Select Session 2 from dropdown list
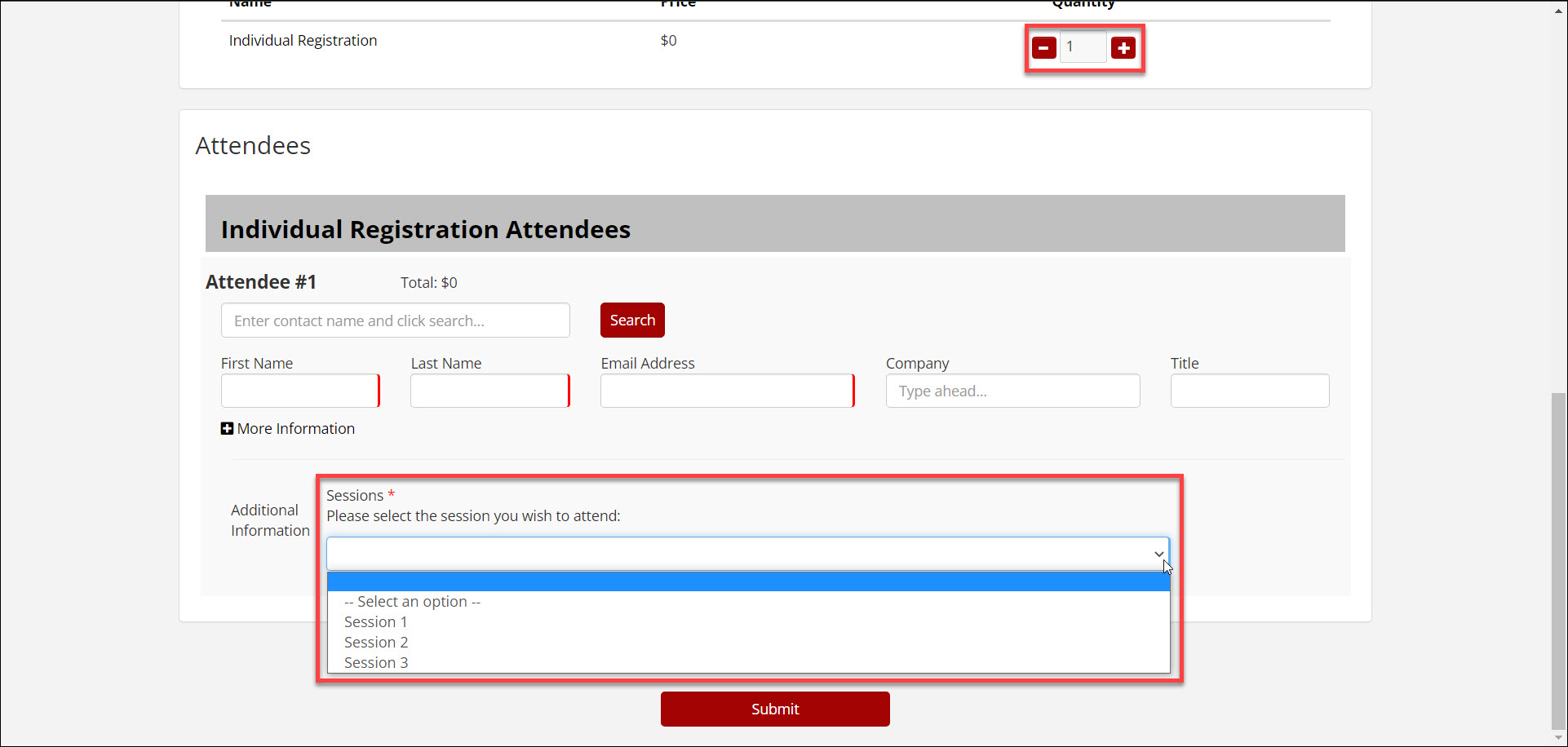The image size is (1568, 747). [375, 643]
